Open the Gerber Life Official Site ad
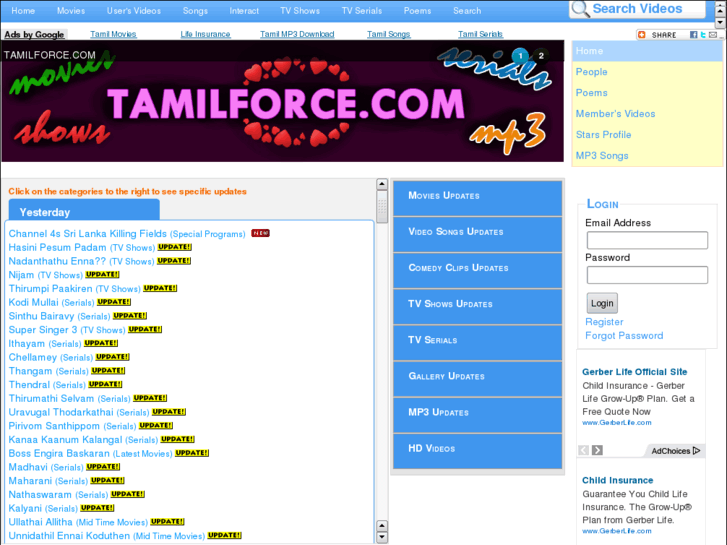Image resolution: width=727 pixels, height=545 pixels. 634,372
